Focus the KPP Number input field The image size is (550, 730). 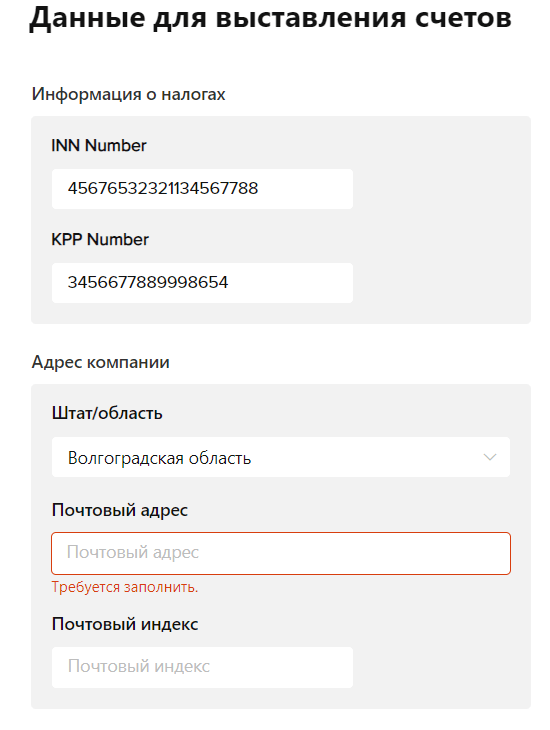tap(202, 283)
